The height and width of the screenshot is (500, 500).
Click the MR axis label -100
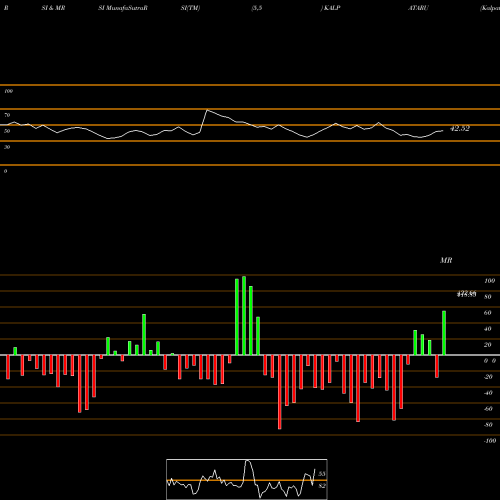[x=490, y=441]
